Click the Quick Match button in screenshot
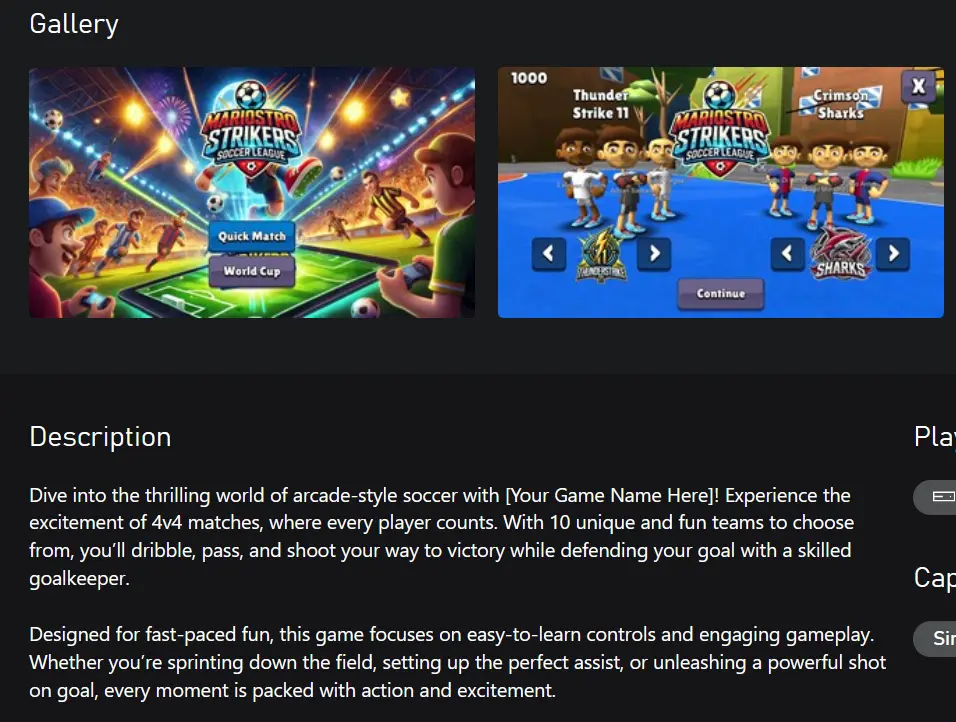Image resolution: width=956 pixels, height=722 pixels. coord(252,237)
